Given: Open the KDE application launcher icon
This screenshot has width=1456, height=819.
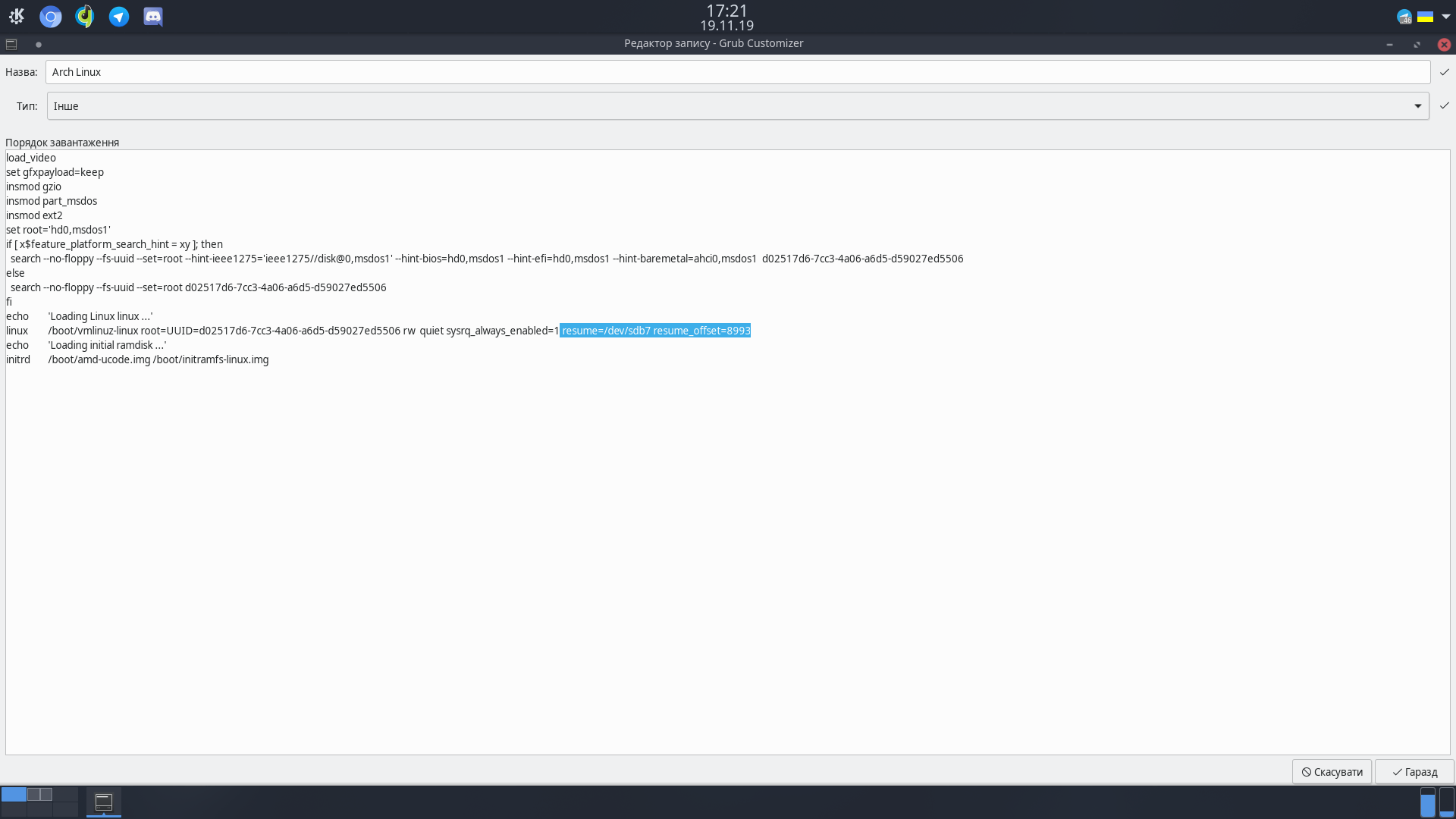Looking at the screenshot, I should click(16, 16).
